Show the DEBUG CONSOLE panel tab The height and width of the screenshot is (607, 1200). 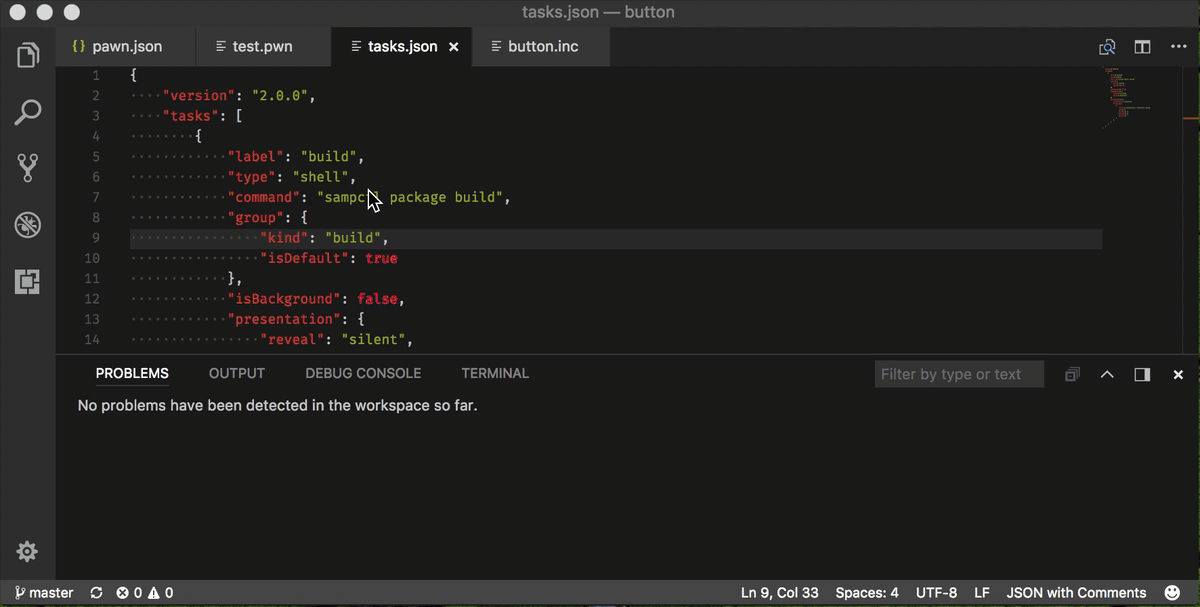(363, 374)
